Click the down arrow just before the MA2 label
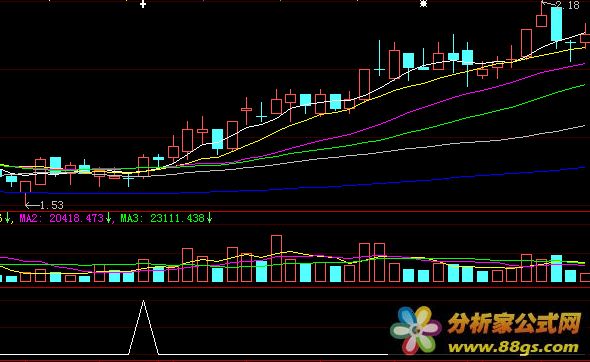This screenshot has height=362, width=590. 8,218
